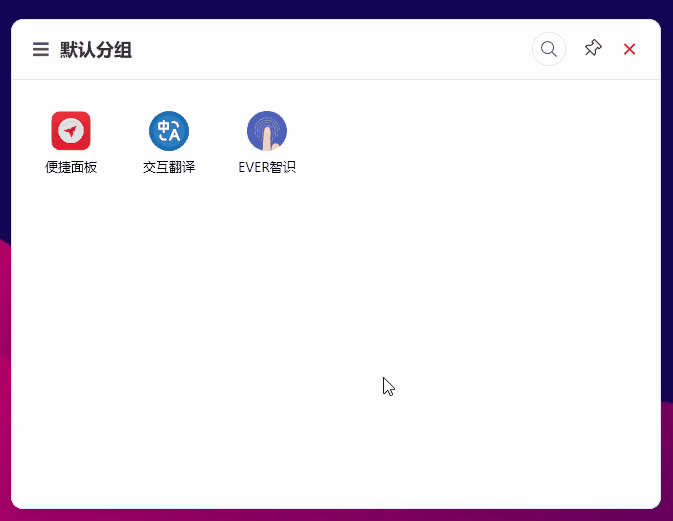This screenshot has width=673, height=521.
Task: Click the 便捷面板 text label
Action: 71,167
